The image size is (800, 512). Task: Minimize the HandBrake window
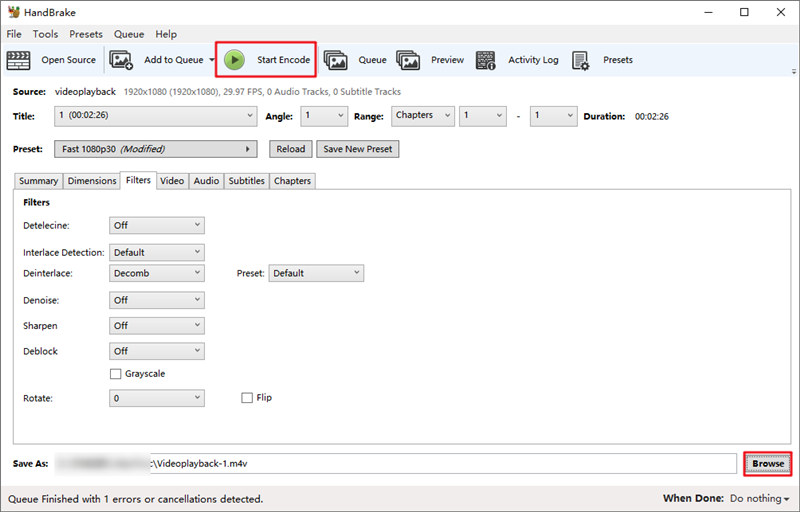coord(708,12)
